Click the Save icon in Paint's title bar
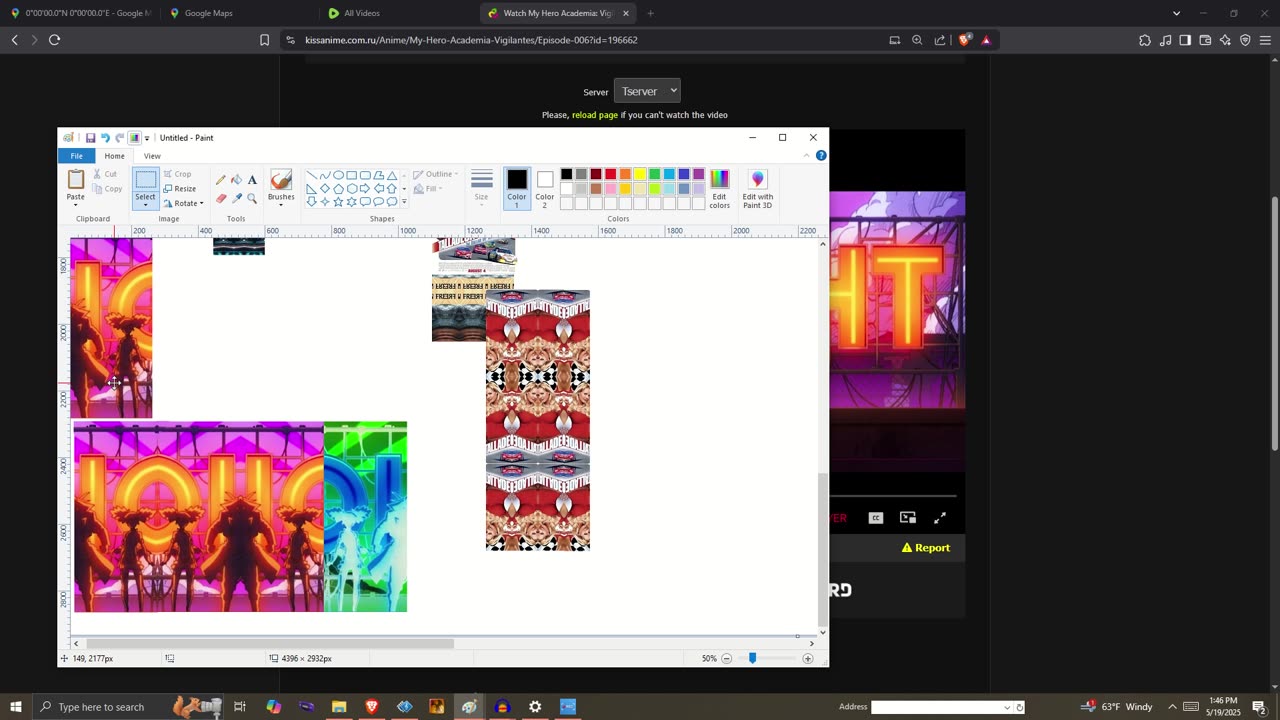1280x720 pixels. [90, 138]
